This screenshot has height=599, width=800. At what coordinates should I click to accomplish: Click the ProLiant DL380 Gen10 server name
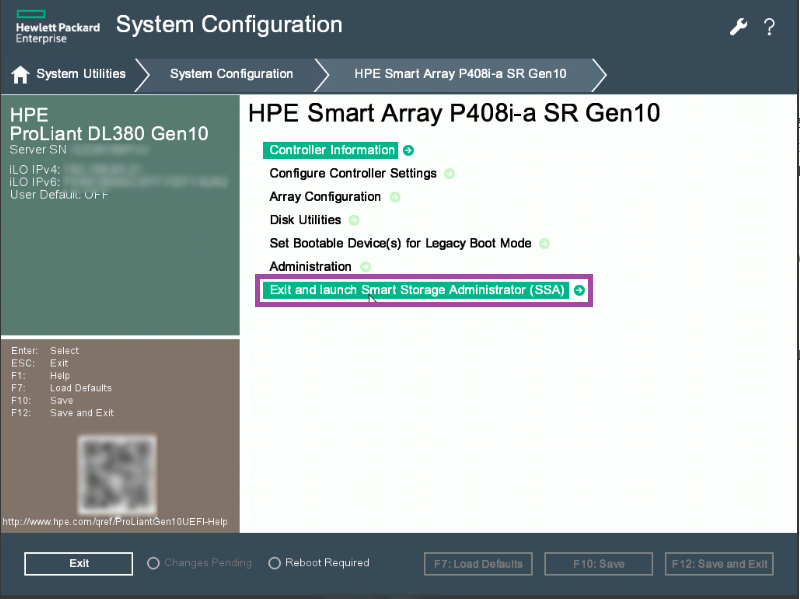109,134
